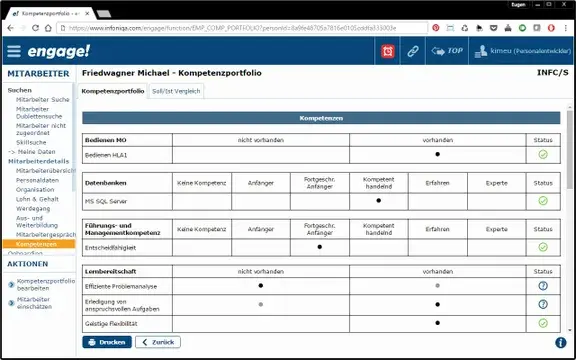Go to Meine Daten in sidebar

[32, 152]
